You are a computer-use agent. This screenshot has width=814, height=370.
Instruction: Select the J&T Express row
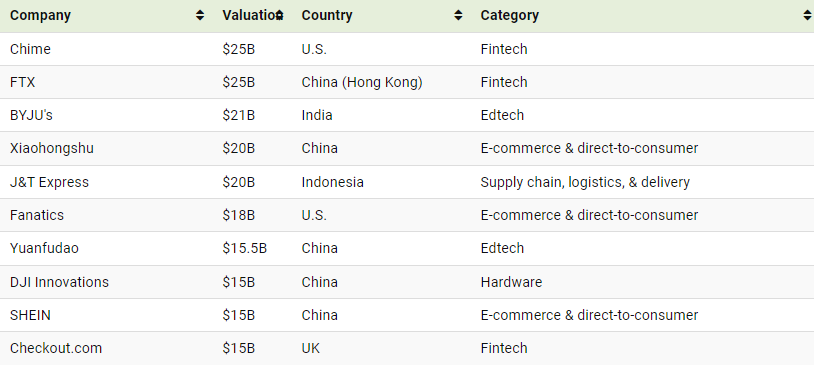point(407,182)
